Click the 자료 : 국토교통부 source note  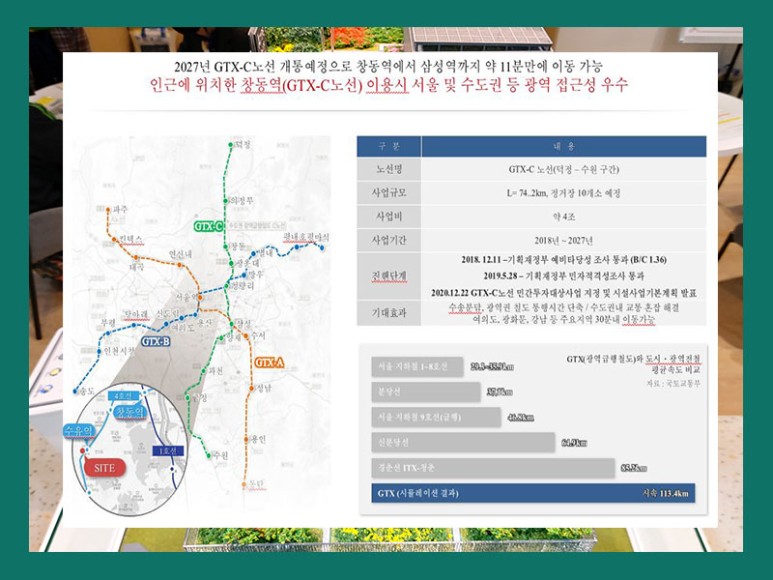point(673,383)
